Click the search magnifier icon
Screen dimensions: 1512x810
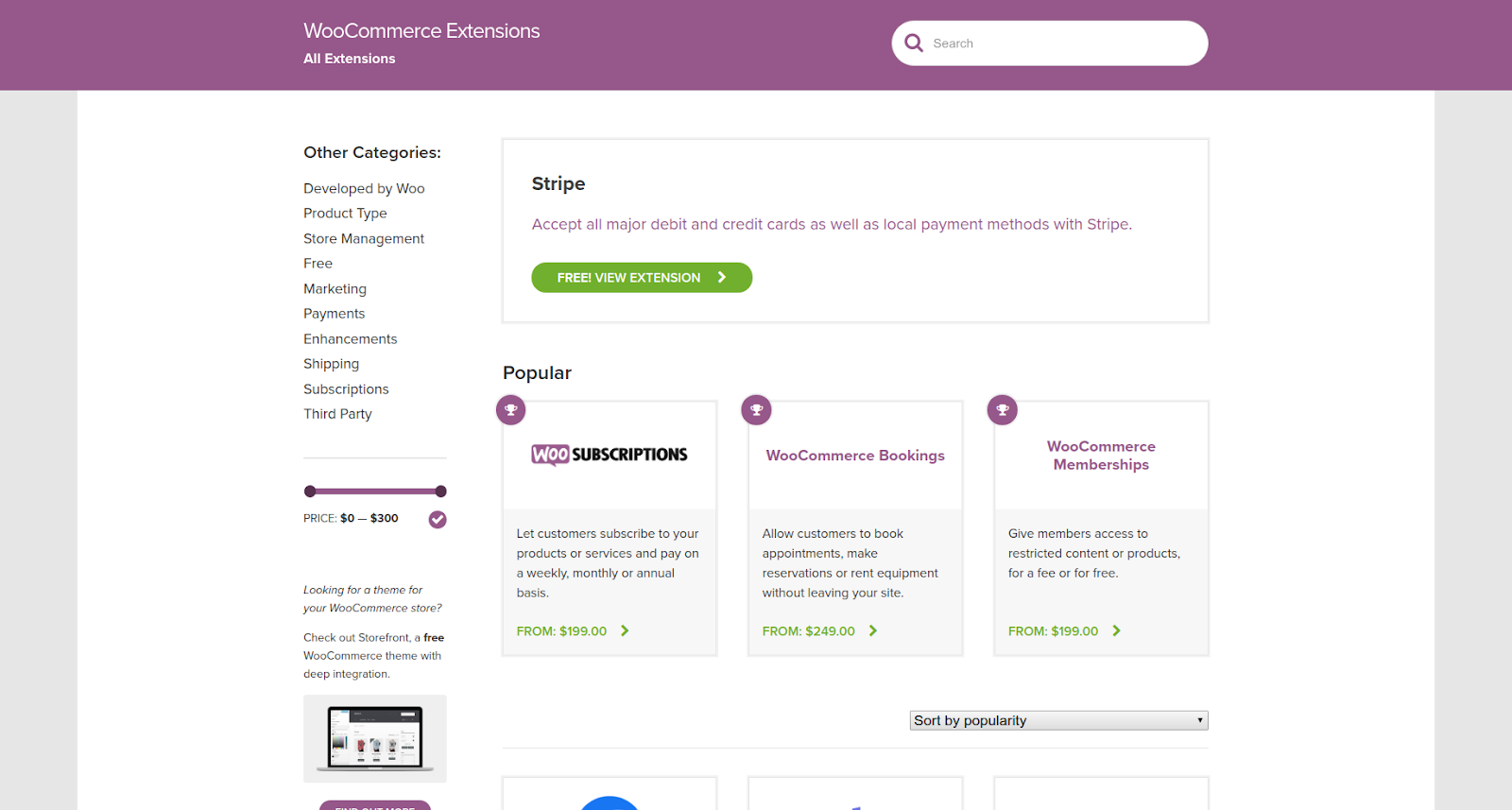(x=914, y=43)
